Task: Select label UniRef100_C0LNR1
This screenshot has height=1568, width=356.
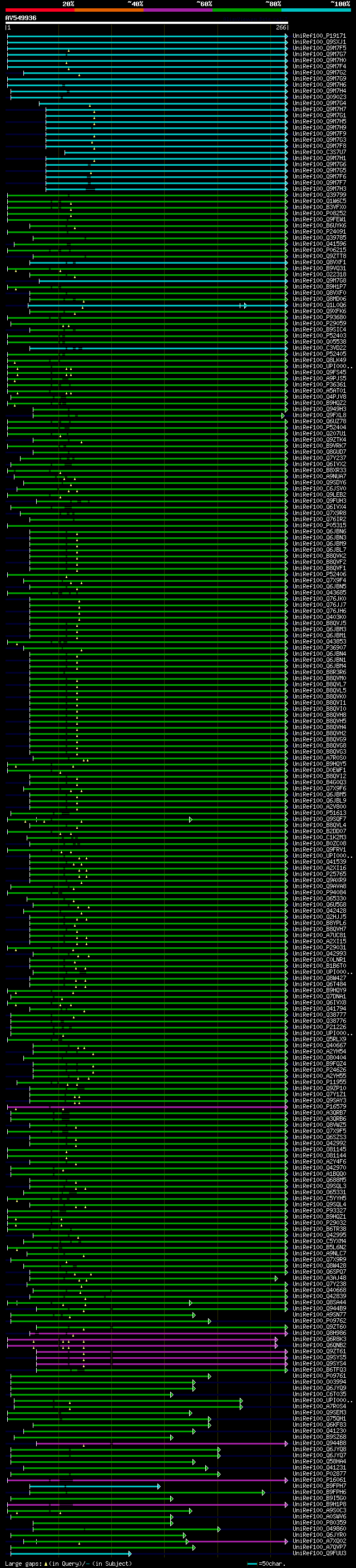Action: tap(319, 960)
